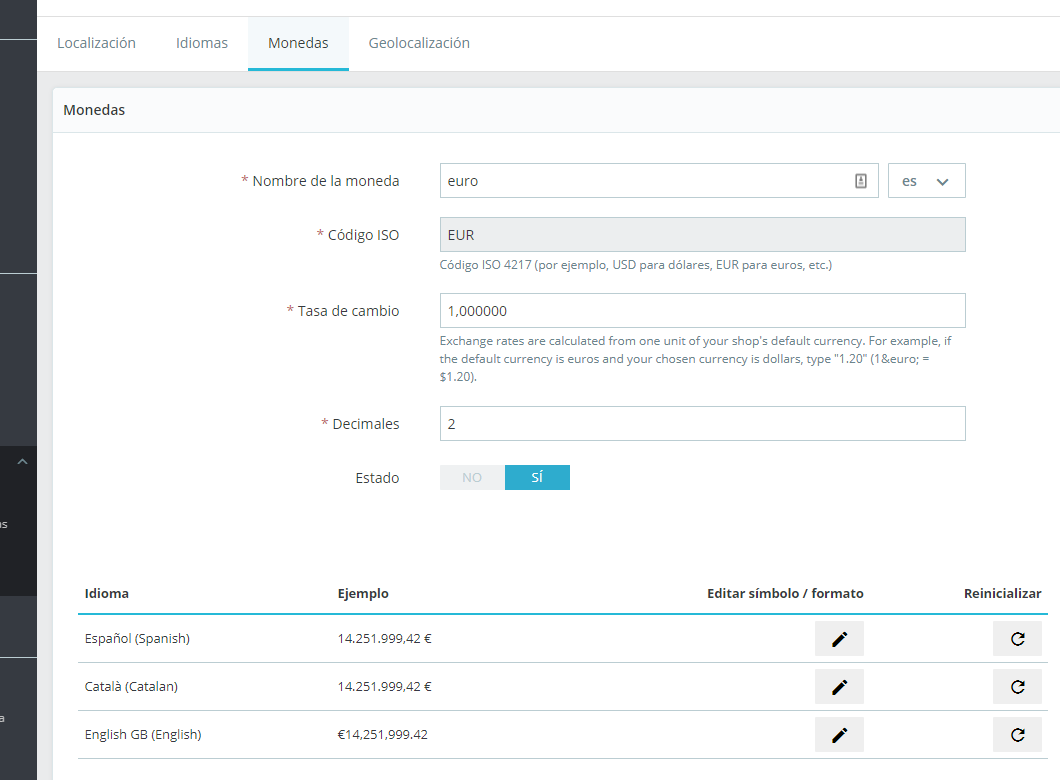Open the Geolocalización tab

(419, 43)
